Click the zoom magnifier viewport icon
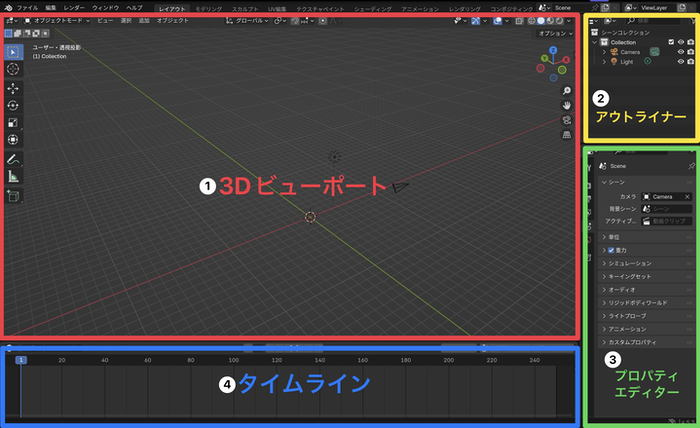Screen dimensions: 700x428 [567, 90]
